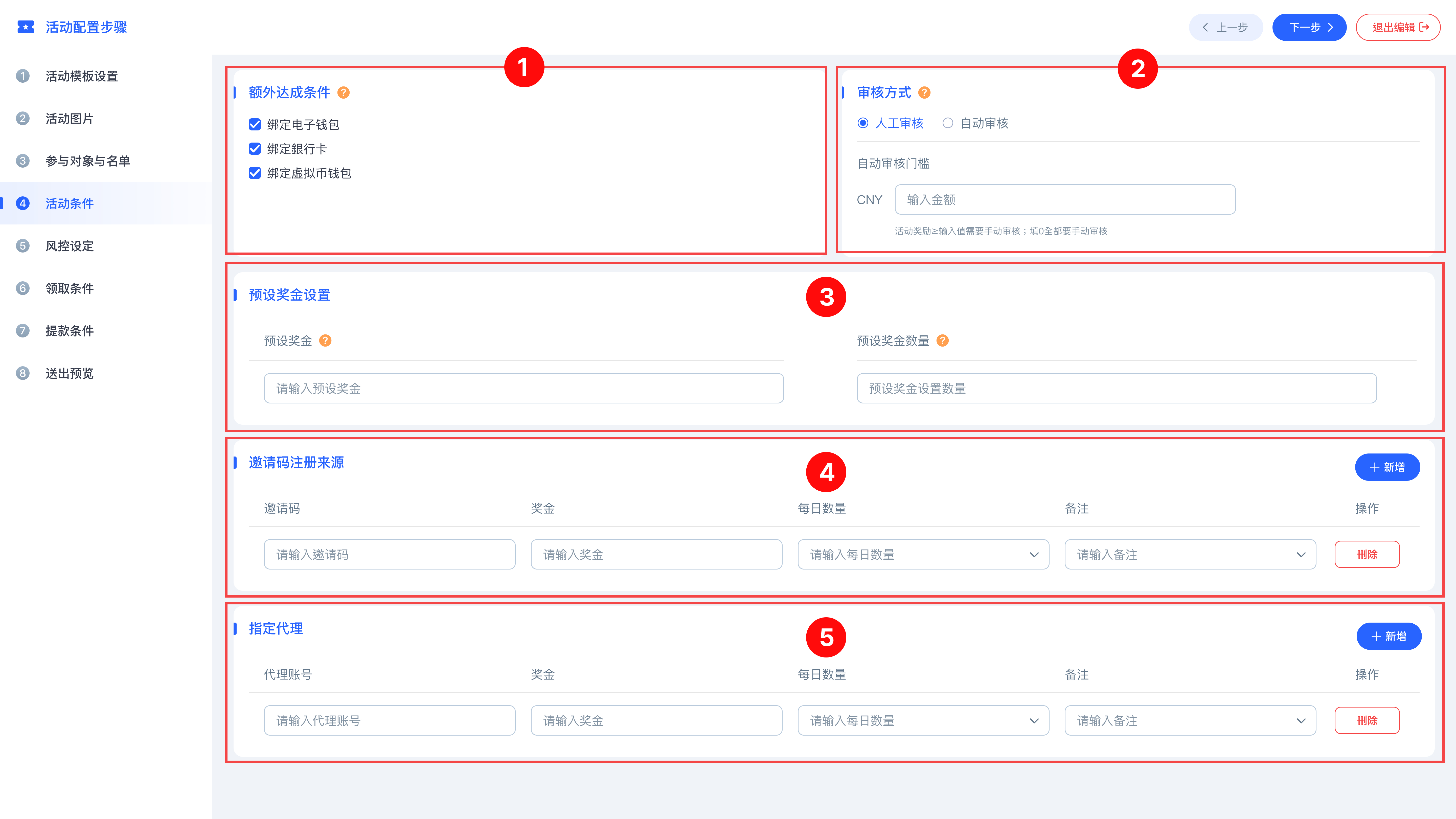Open 每日数量 dropdown in 指定代理 row

[923, 721]
